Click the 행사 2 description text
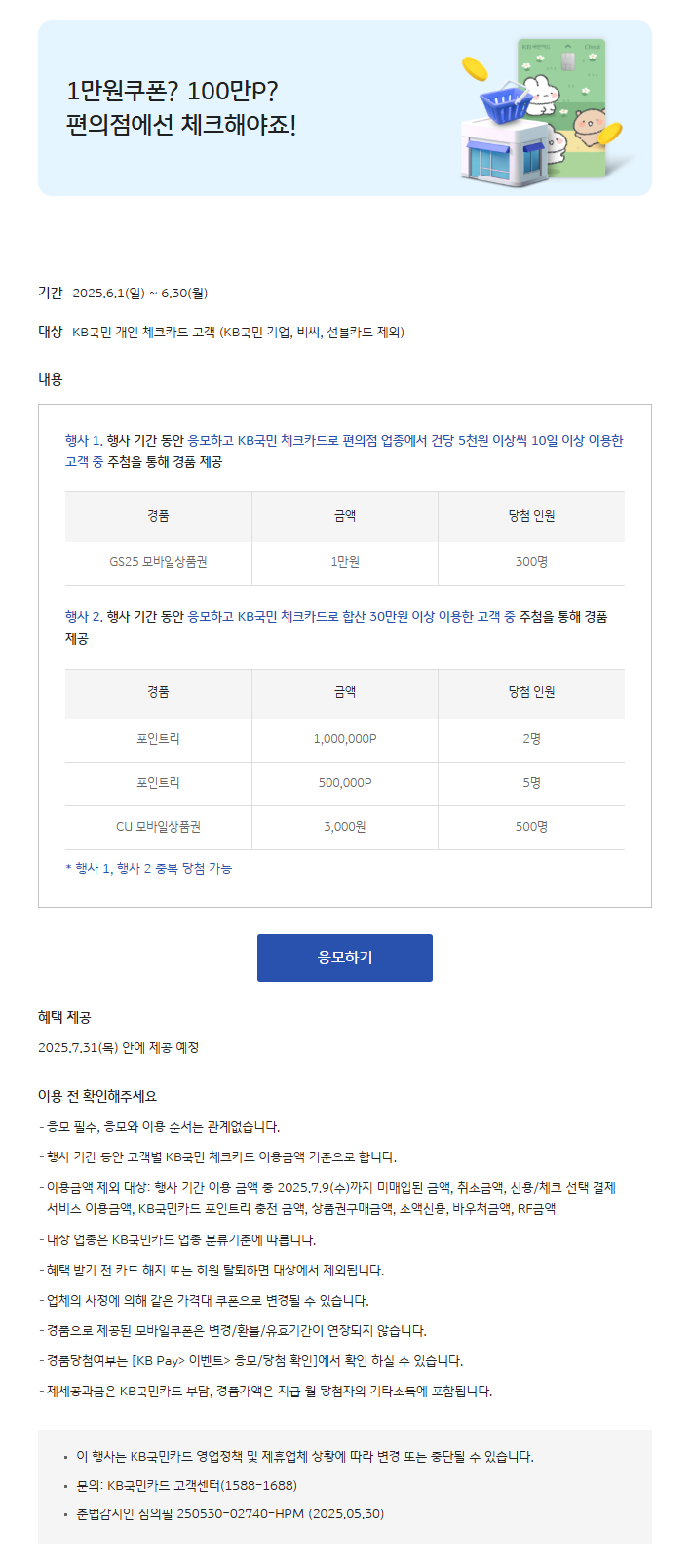 coord(337,627)
